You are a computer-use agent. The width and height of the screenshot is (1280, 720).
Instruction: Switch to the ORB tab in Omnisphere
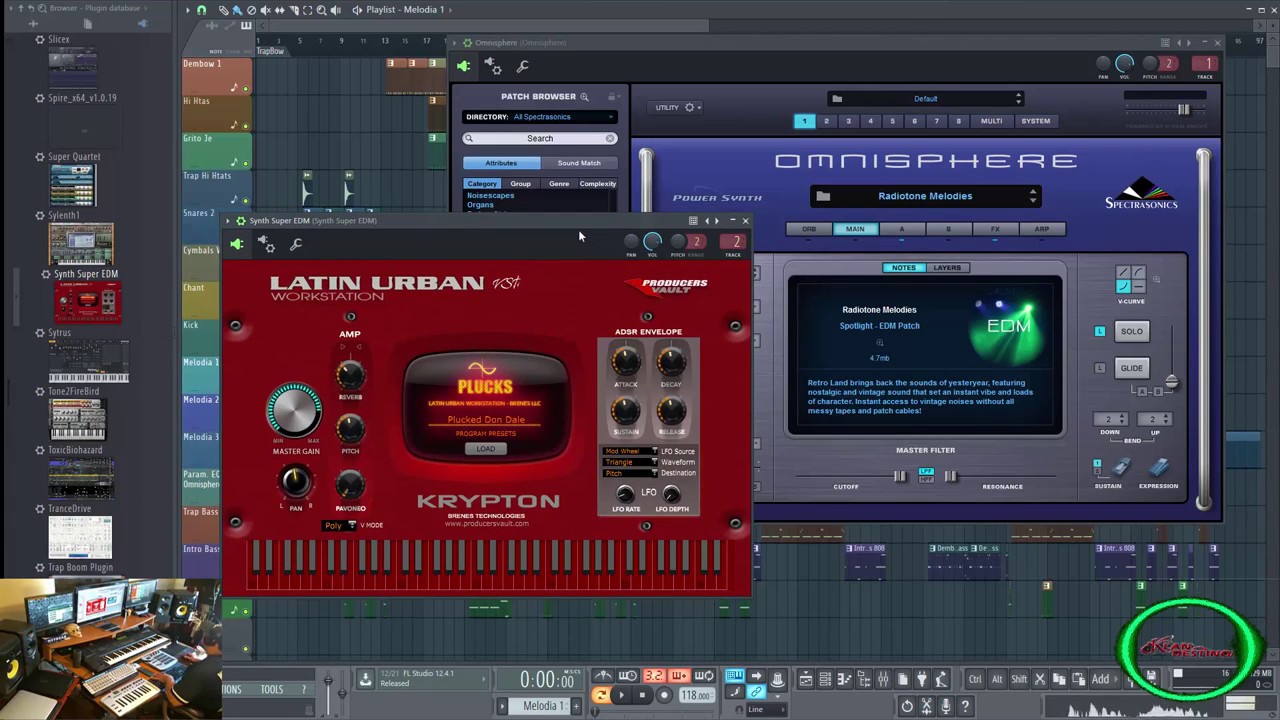point(808,229)
